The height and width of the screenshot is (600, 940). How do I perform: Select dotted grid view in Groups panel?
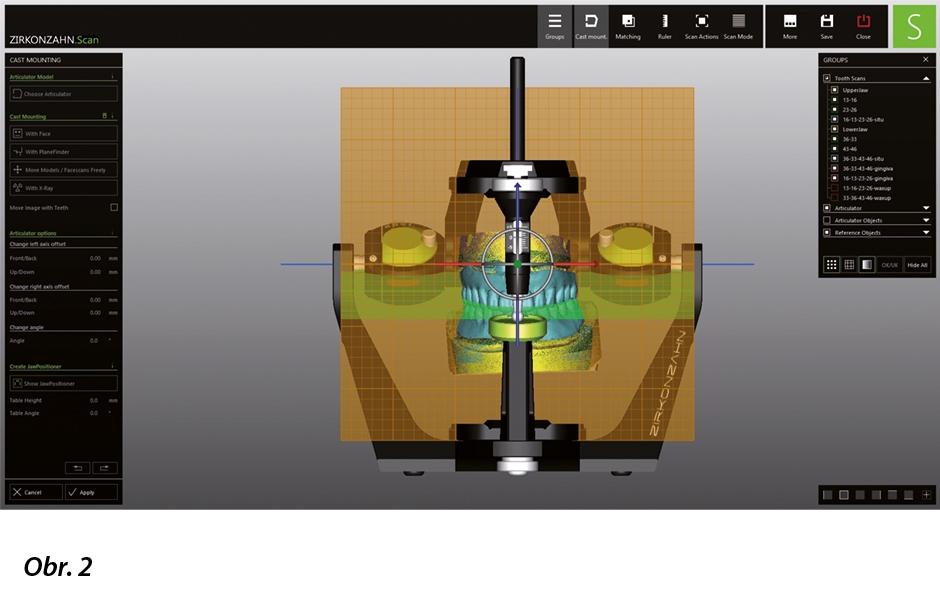(831, 264)
